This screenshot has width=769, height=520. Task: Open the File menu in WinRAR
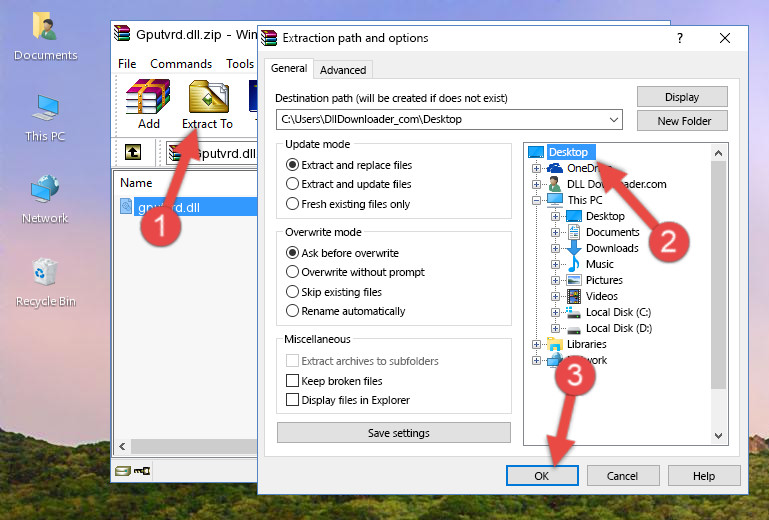(127, 64)
